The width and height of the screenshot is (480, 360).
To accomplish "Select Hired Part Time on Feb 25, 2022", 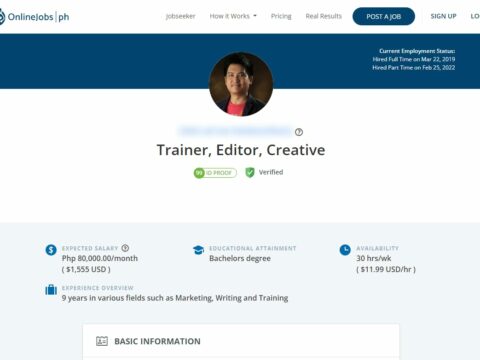I will [x=414, y=68].
